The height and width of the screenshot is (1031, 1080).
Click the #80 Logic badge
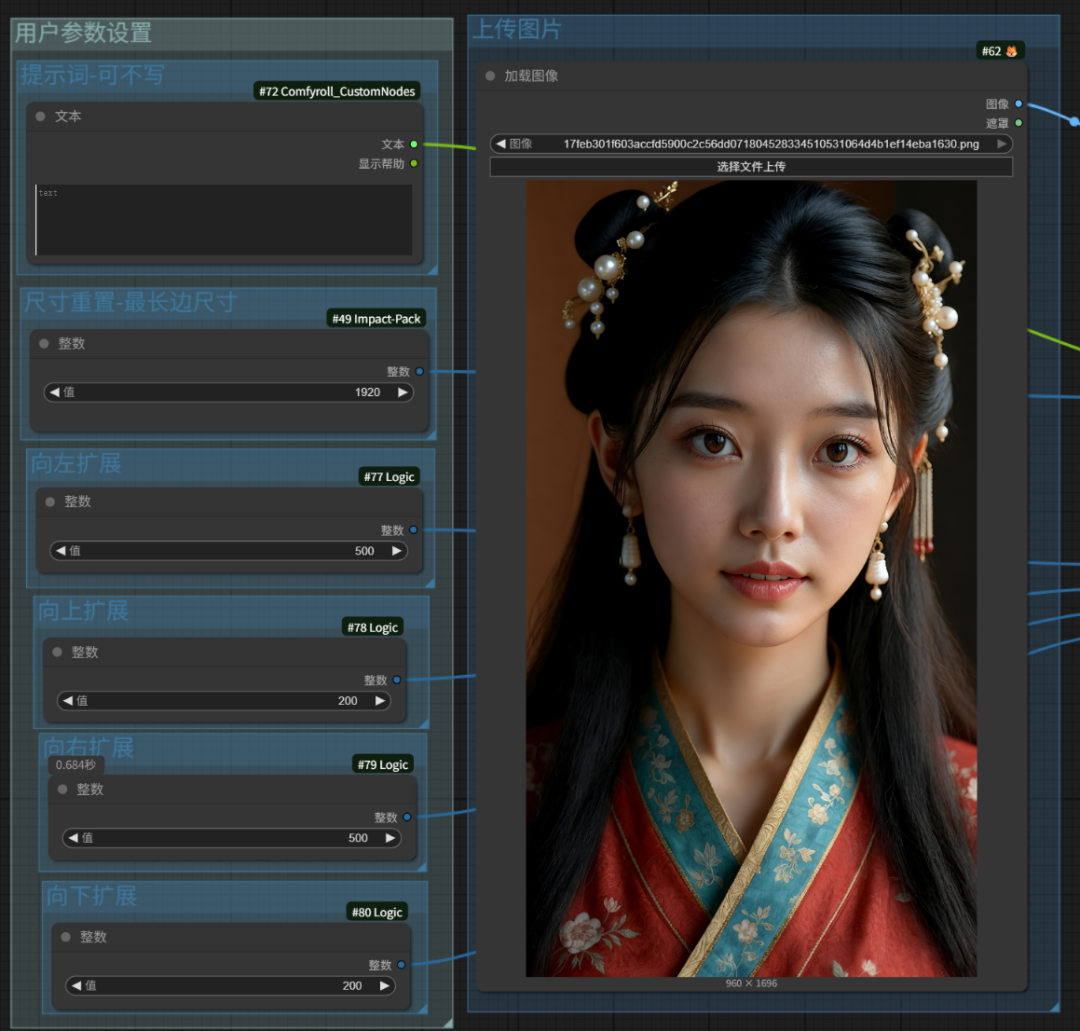tap(377, 912)
